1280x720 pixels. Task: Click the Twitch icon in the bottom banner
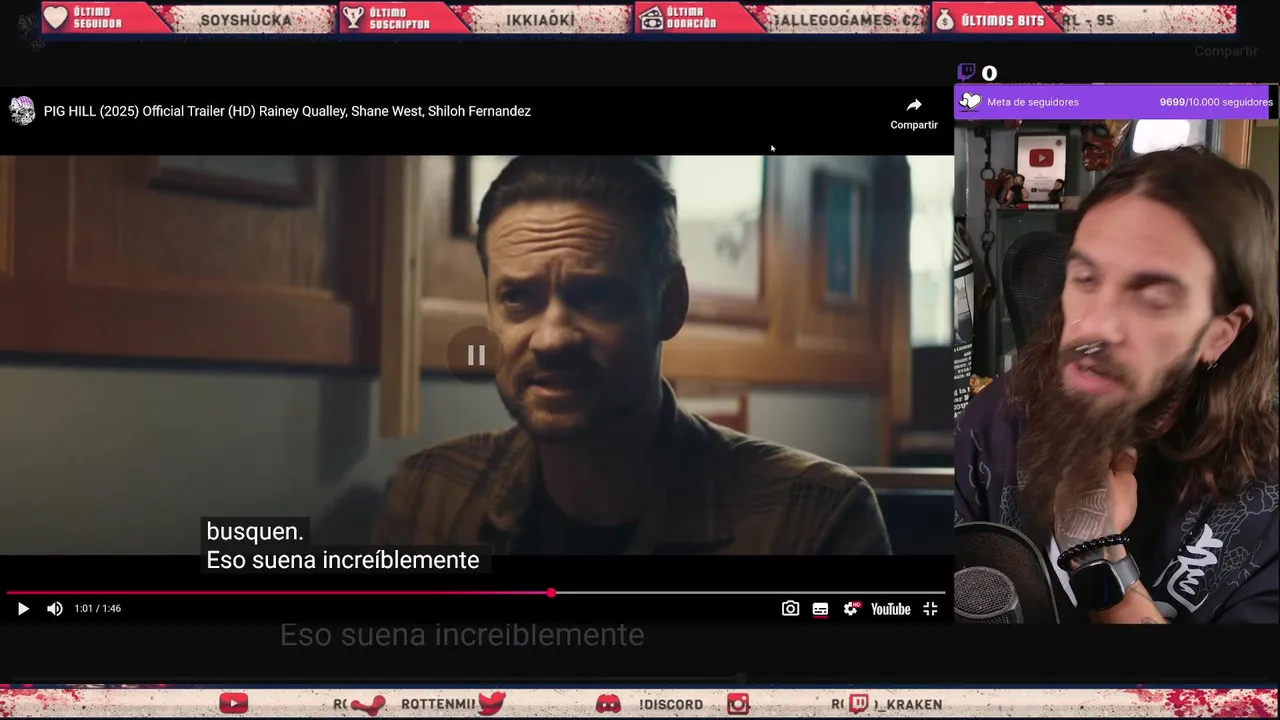click(858, 704)
